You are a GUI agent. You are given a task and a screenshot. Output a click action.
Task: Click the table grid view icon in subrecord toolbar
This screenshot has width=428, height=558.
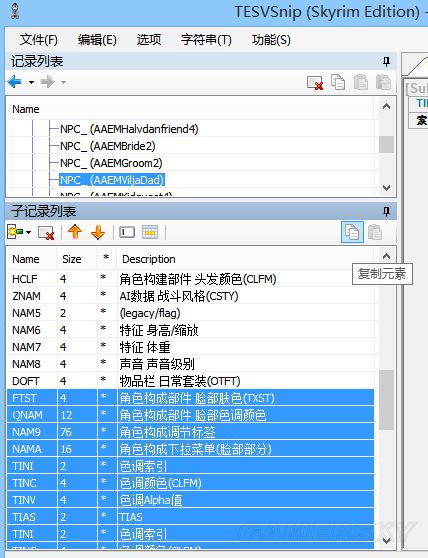(x=150, y=232)
